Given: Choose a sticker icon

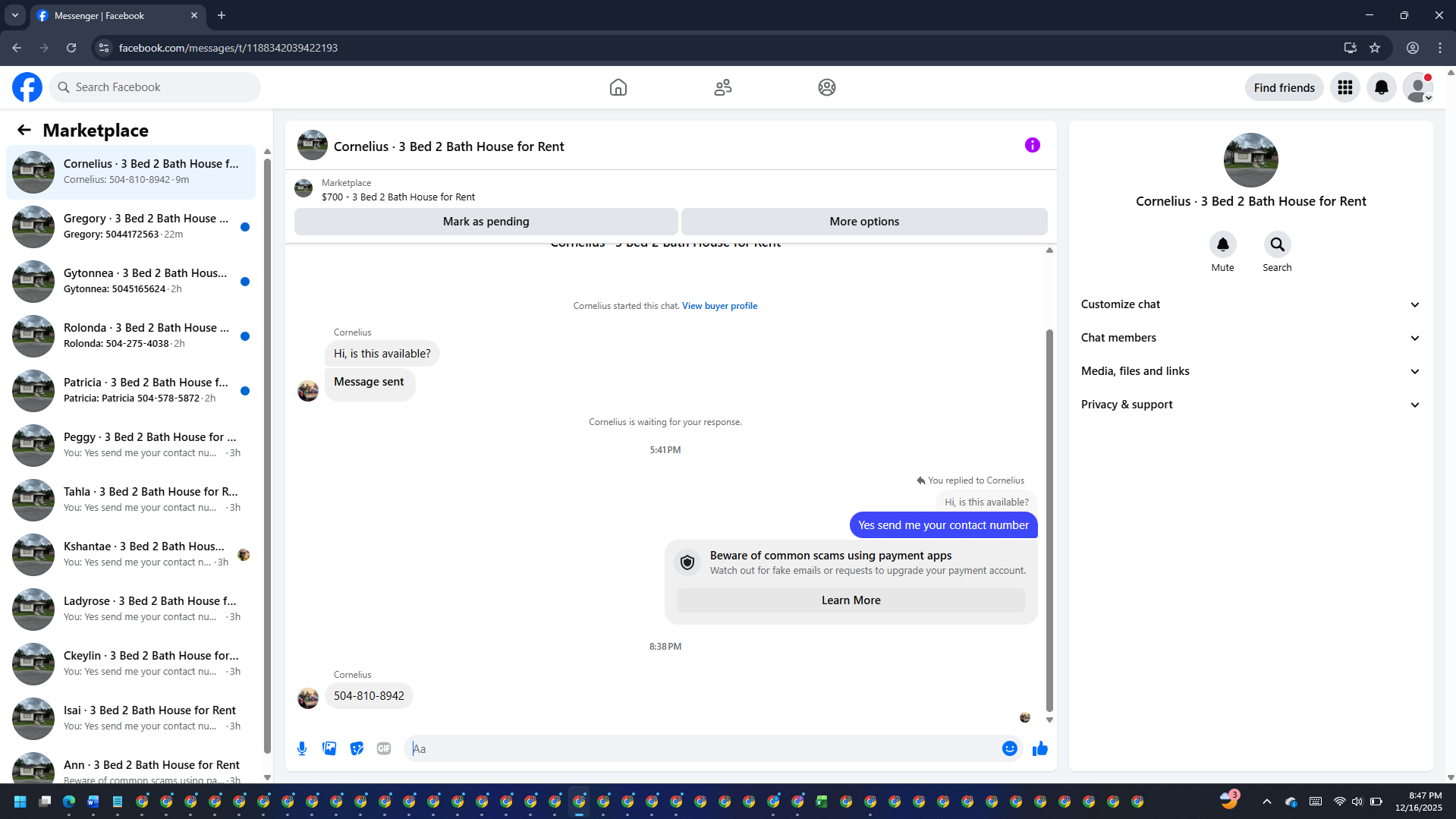Looking at the screenshot, I should 357,748.
